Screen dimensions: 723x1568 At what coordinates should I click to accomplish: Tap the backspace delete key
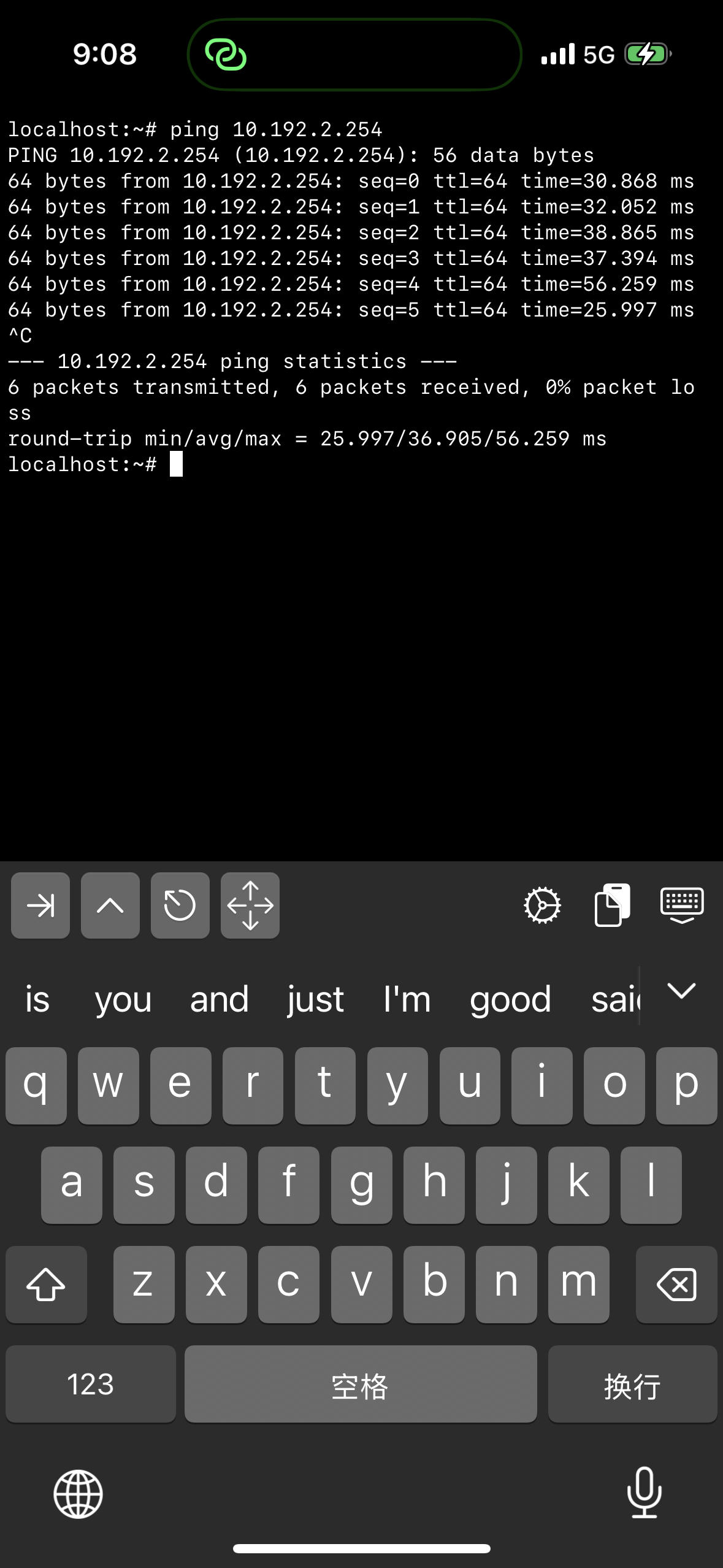(x=676, y=1284)
